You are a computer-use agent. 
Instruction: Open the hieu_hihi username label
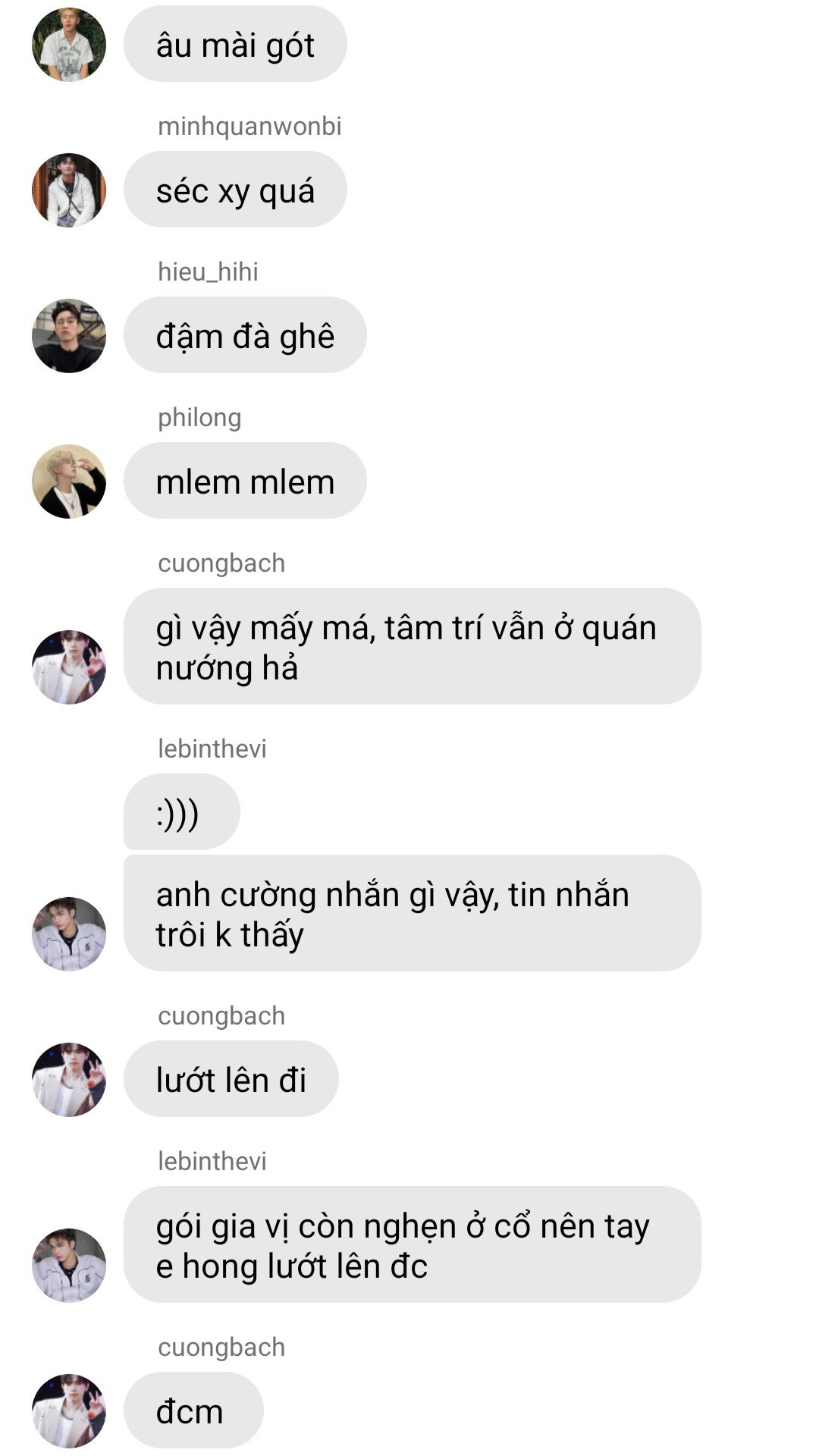(208, 271)
